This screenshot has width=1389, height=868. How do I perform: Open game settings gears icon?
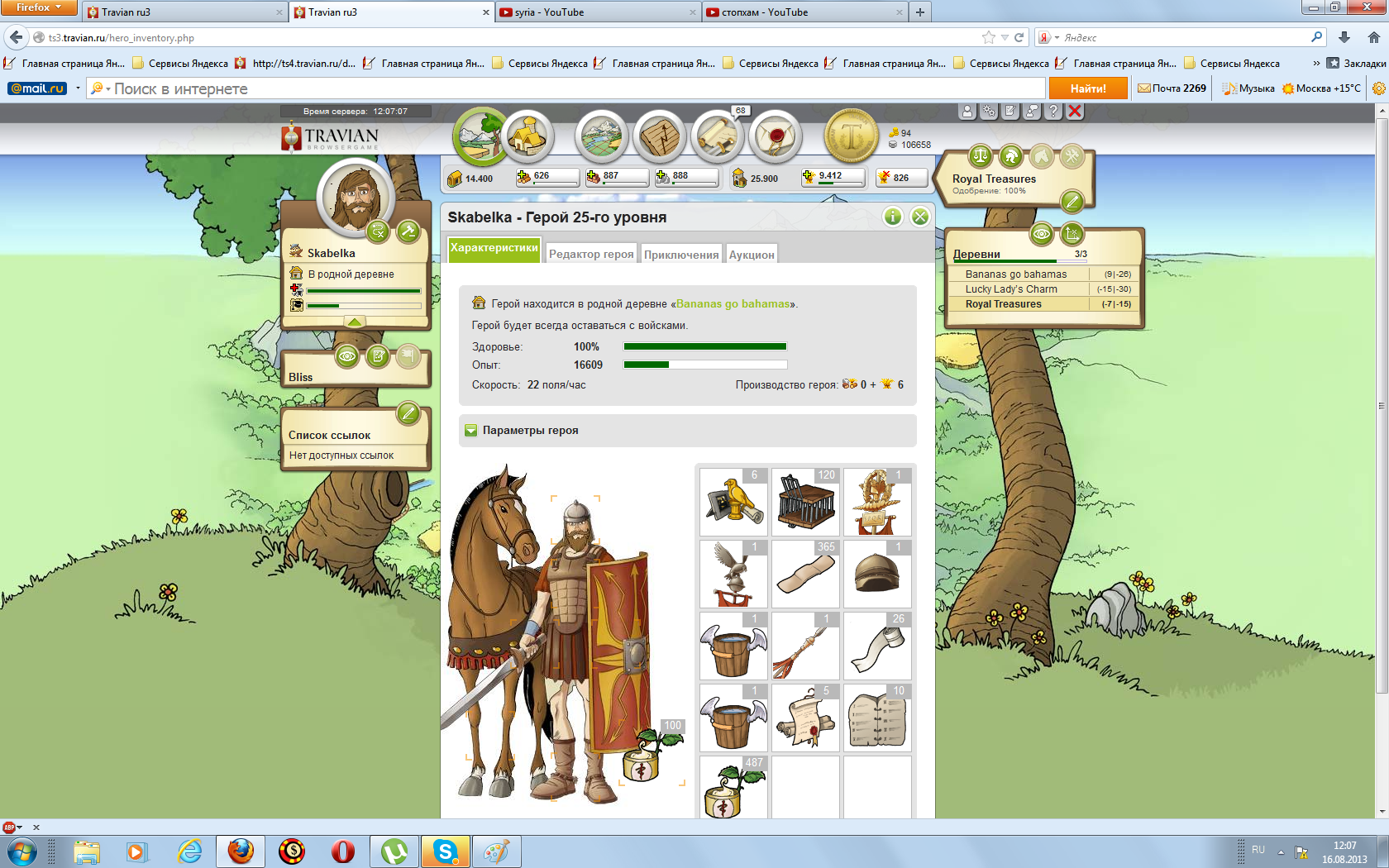[x=989, y=112]
